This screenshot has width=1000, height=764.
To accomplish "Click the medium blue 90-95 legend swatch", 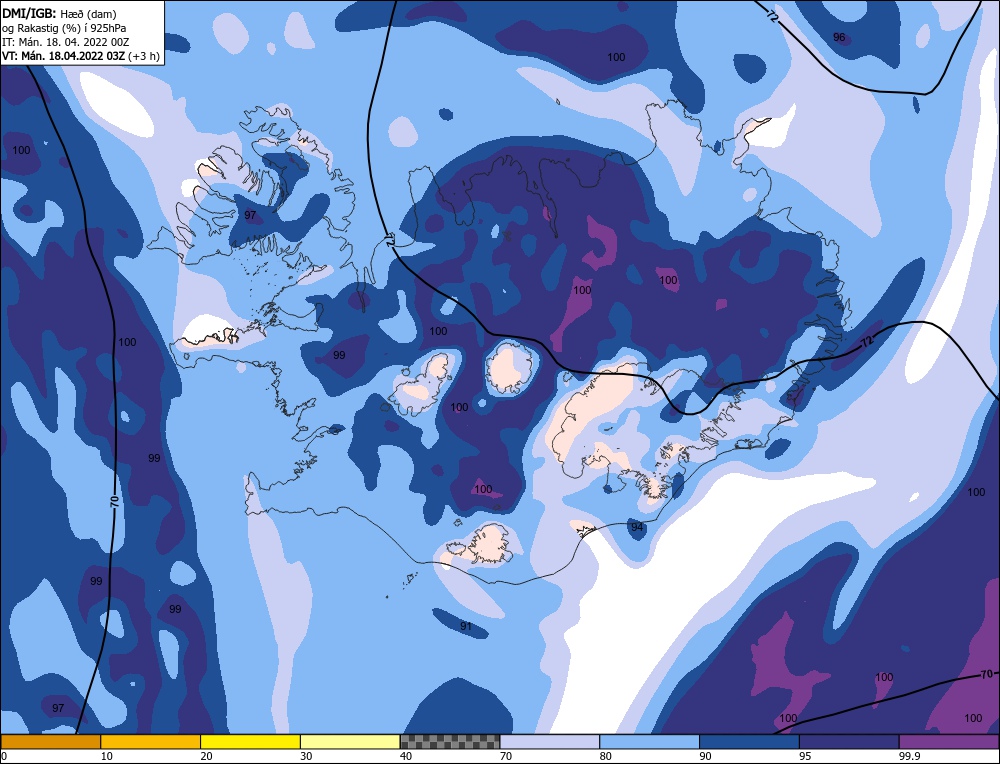I will point(749,741).
